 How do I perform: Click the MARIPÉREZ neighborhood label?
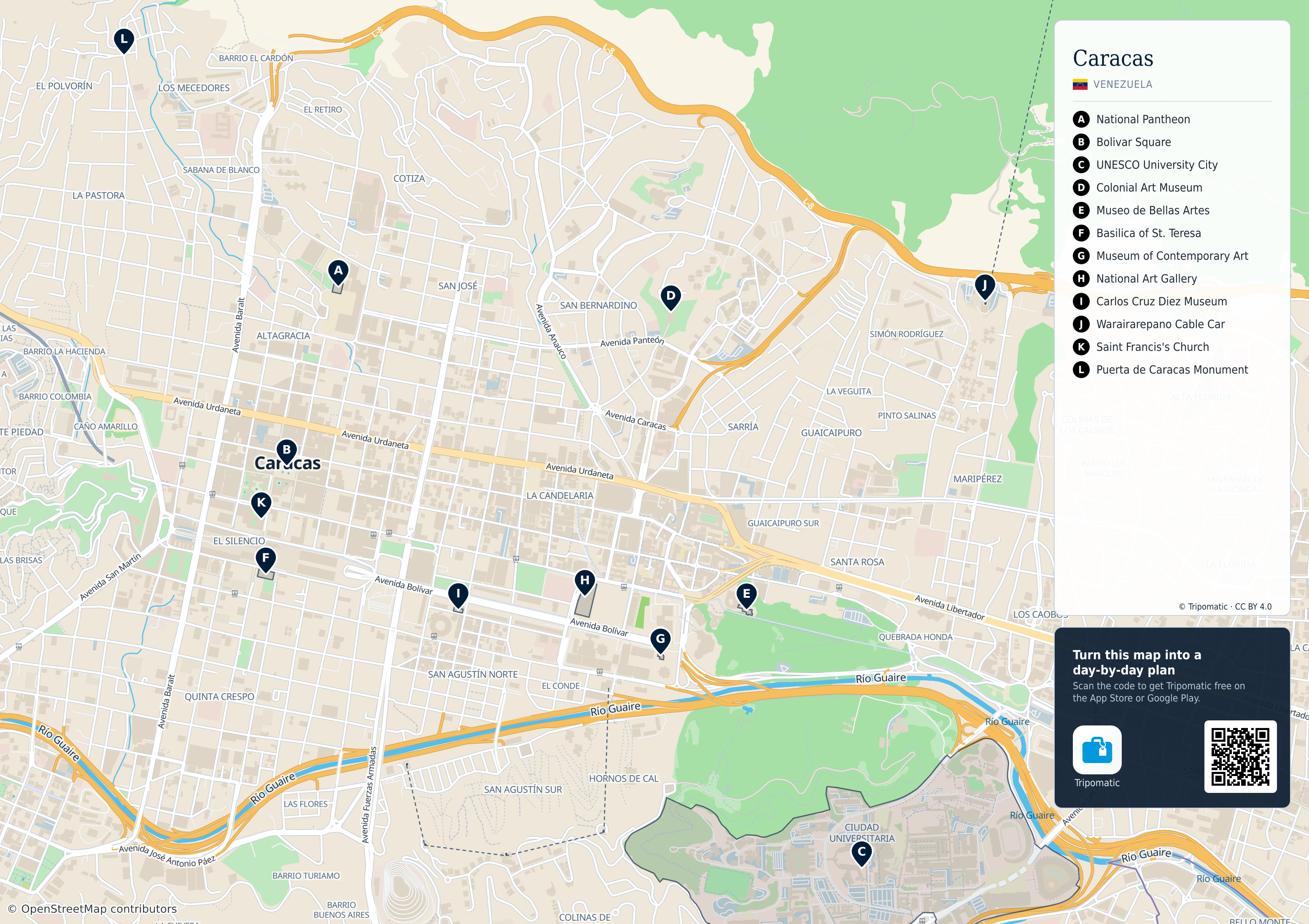point(977,479)
